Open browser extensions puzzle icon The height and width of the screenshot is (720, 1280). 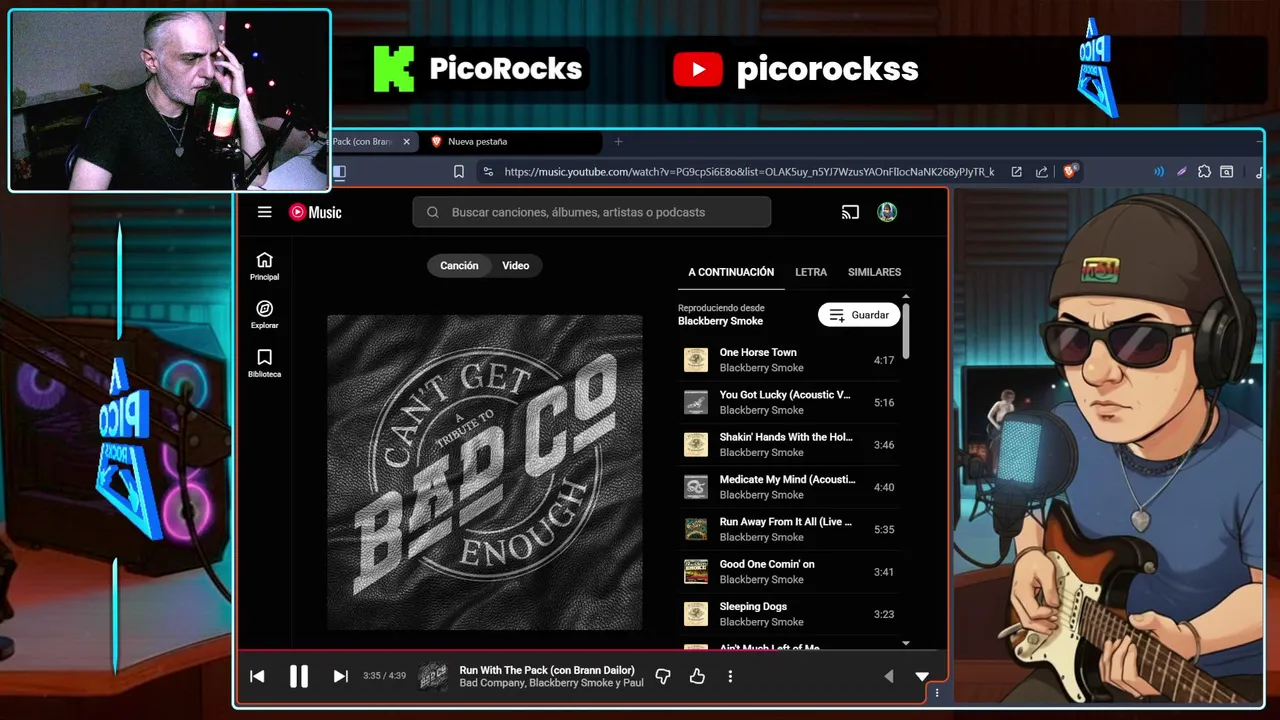point(1204,172)
